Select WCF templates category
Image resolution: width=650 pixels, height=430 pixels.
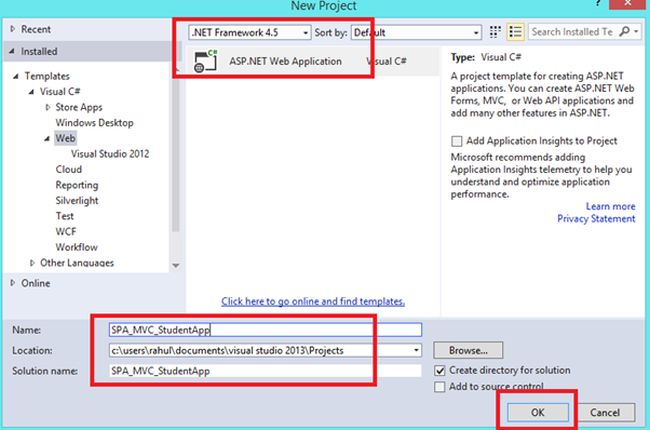(x=66, y=232)
